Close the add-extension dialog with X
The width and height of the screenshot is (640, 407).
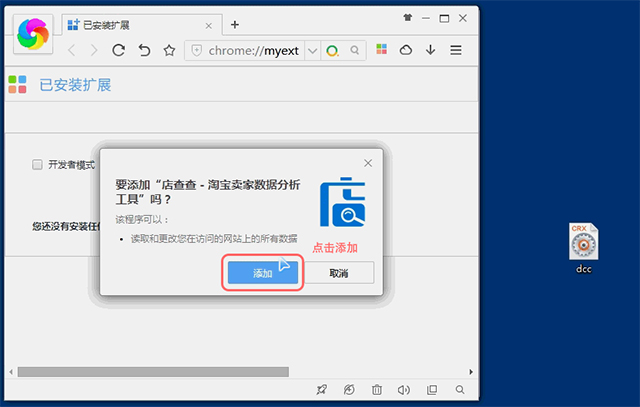pos(368,163)
